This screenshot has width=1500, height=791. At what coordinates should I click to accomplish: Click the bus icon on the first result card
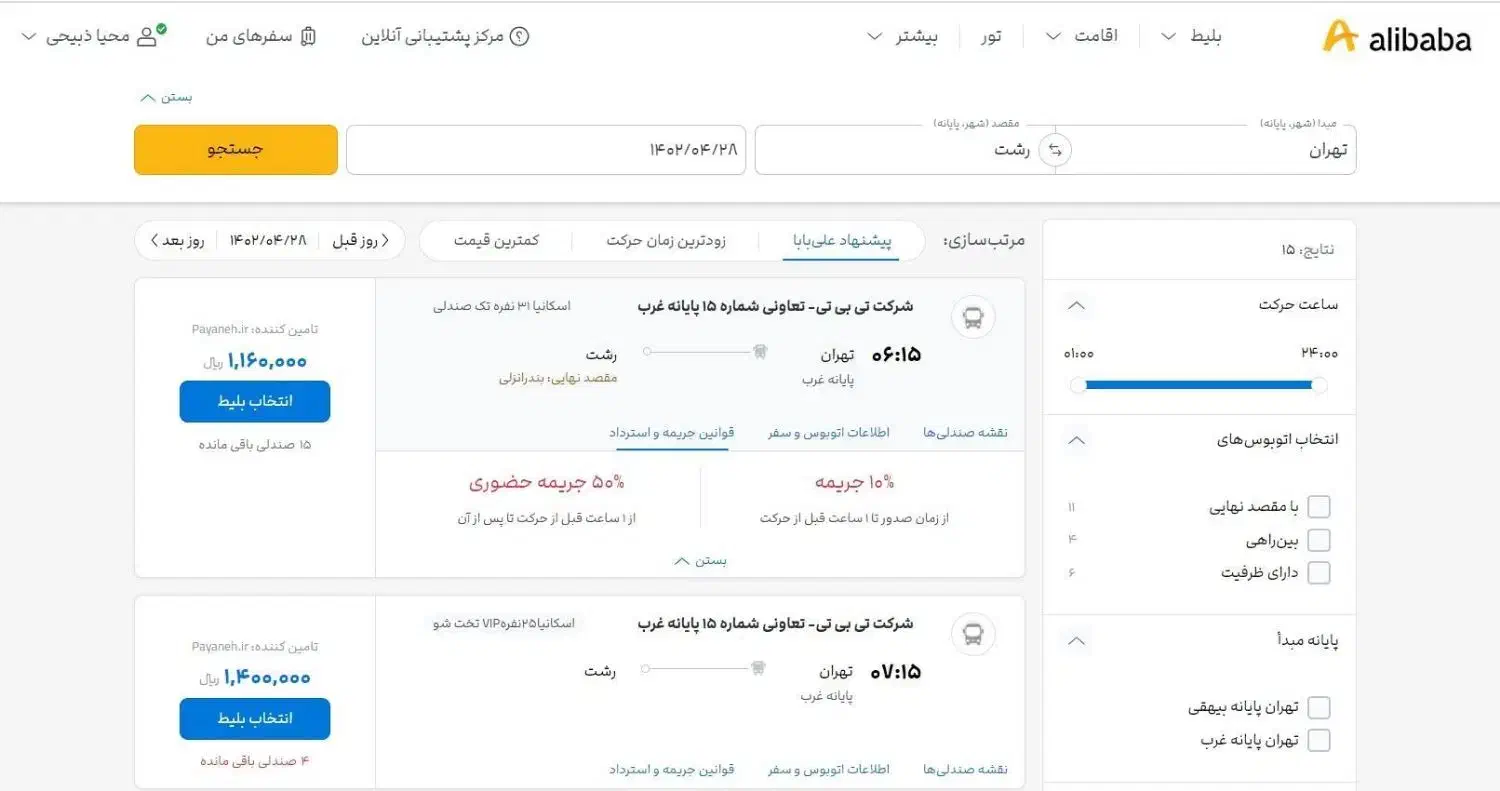[x=971, y=316]
